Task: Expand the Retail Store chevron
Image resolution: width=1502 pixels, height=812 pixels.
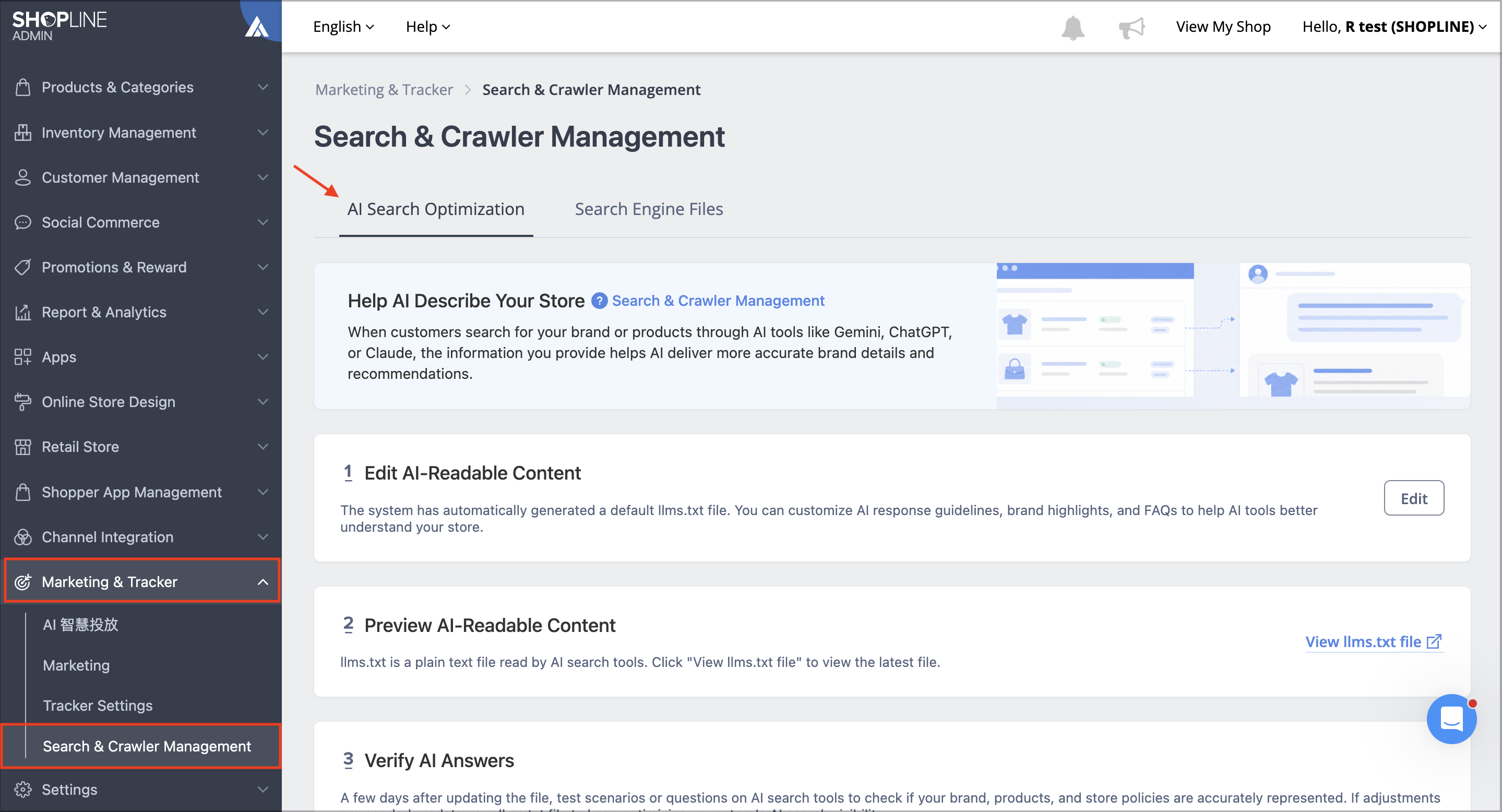Action: coord(263,447)
